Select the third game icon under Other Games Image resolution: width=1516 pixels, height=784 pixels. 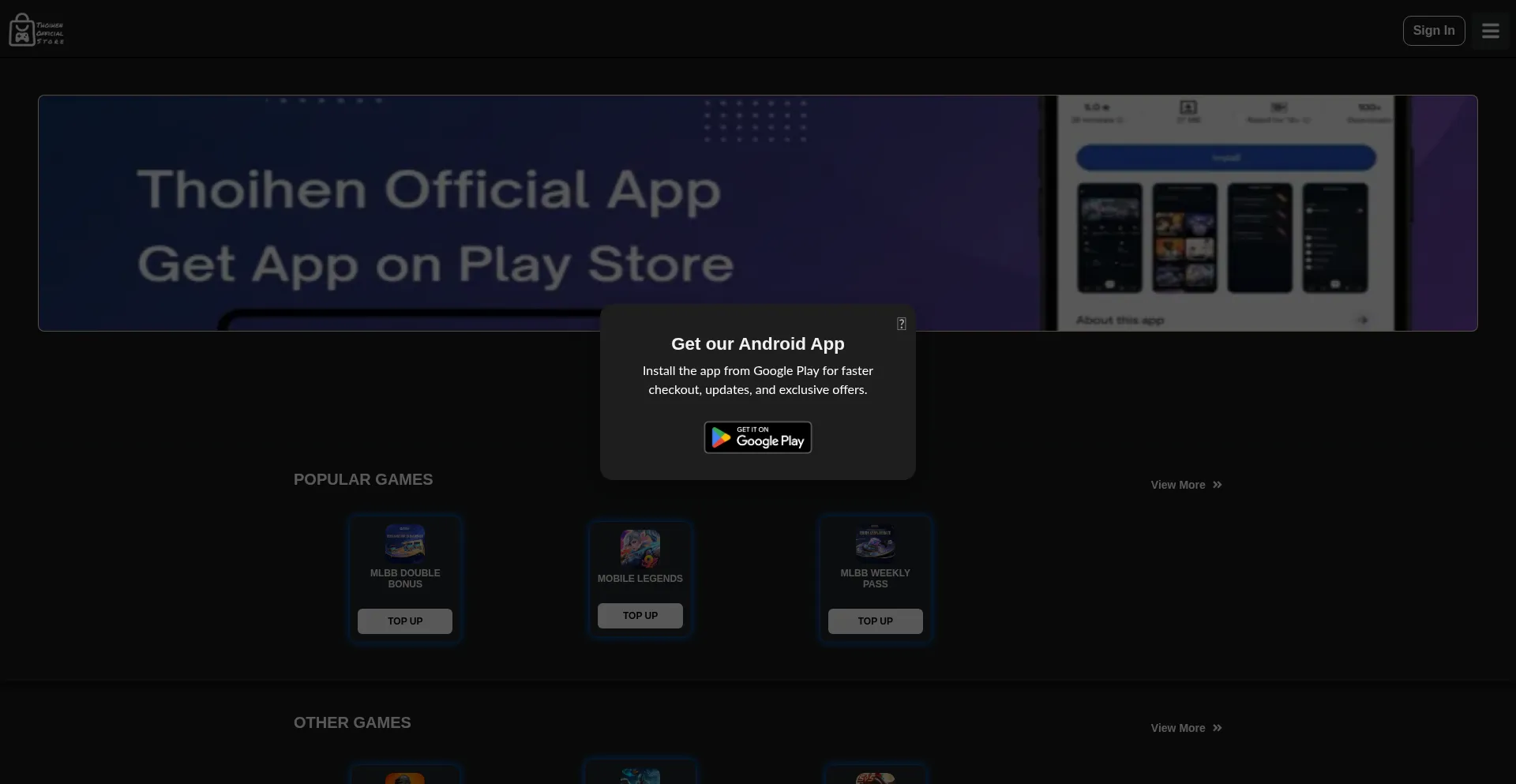(x=875, y=778)
